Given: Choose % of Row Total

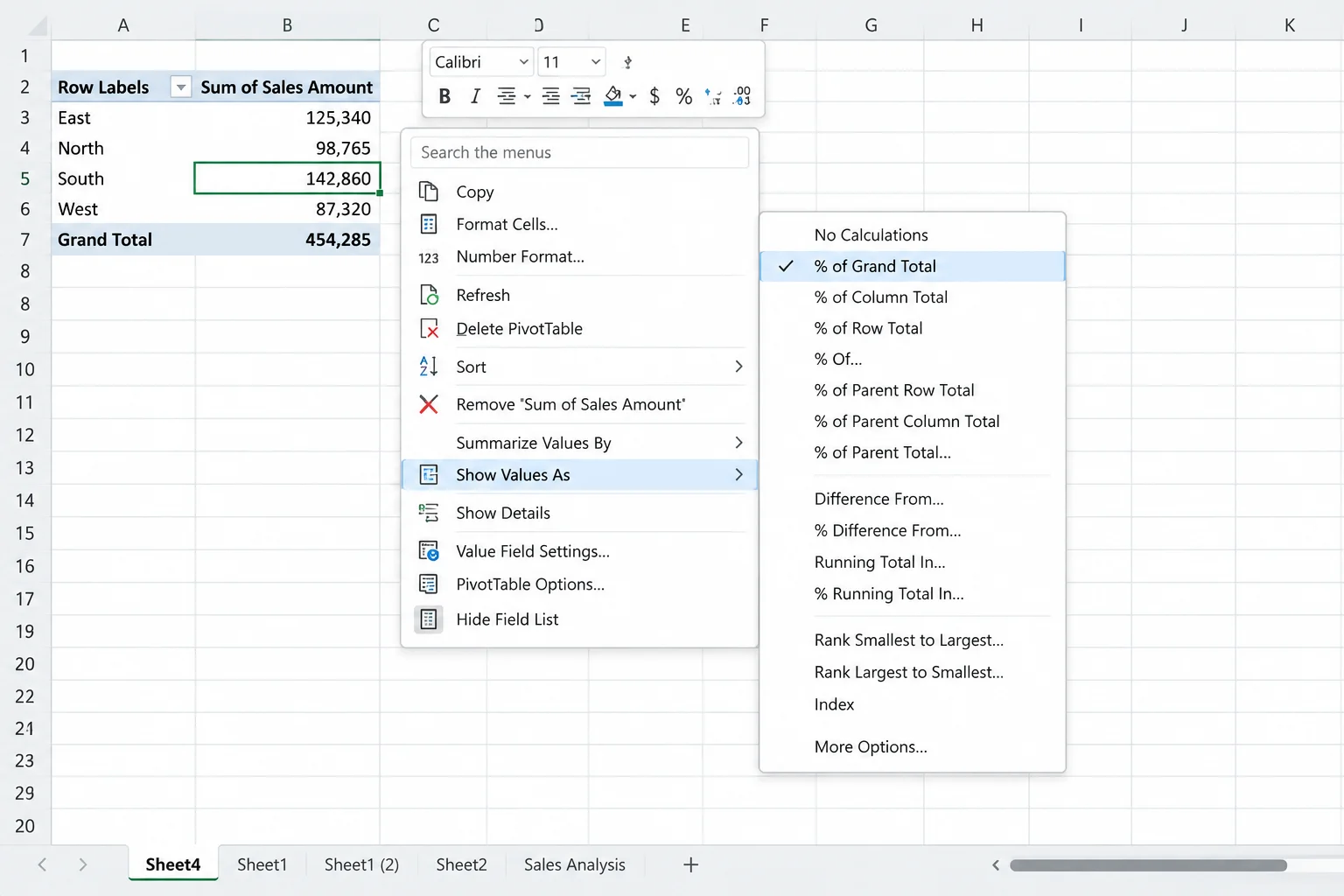Looking at the screenshot, I should pyautogui.click(x=868, y=328).
